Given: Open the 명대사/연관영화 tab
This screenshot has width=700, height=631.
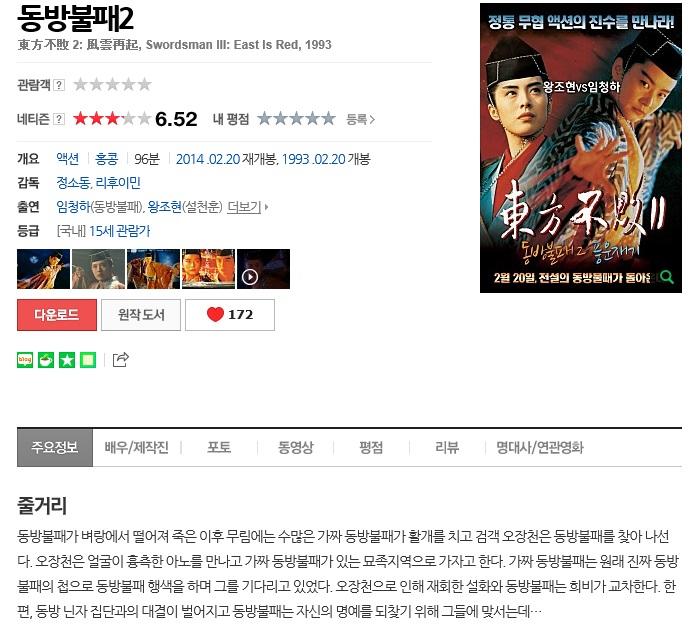Looking at the screenshot, I should (540, 447).
